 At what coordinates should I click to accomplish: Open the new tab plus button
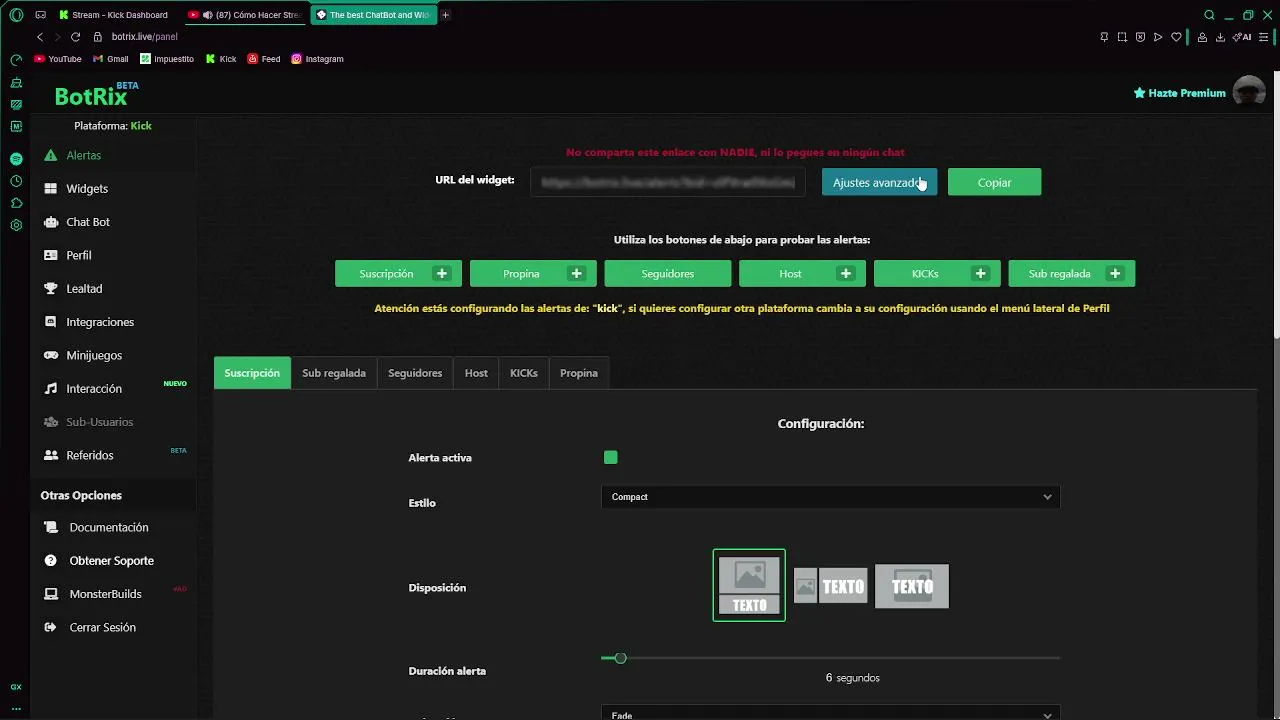(x=445, y=15)
